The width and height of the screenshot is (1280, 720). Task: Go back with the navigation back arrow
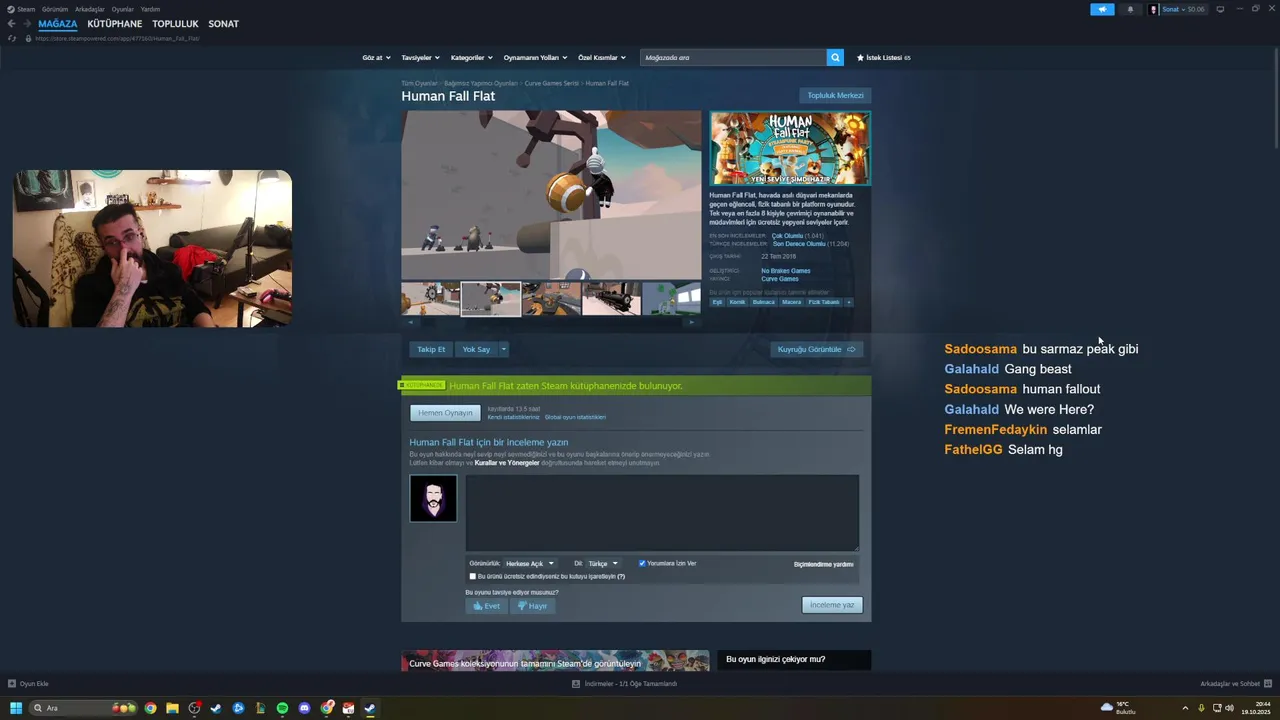[11, 23]
